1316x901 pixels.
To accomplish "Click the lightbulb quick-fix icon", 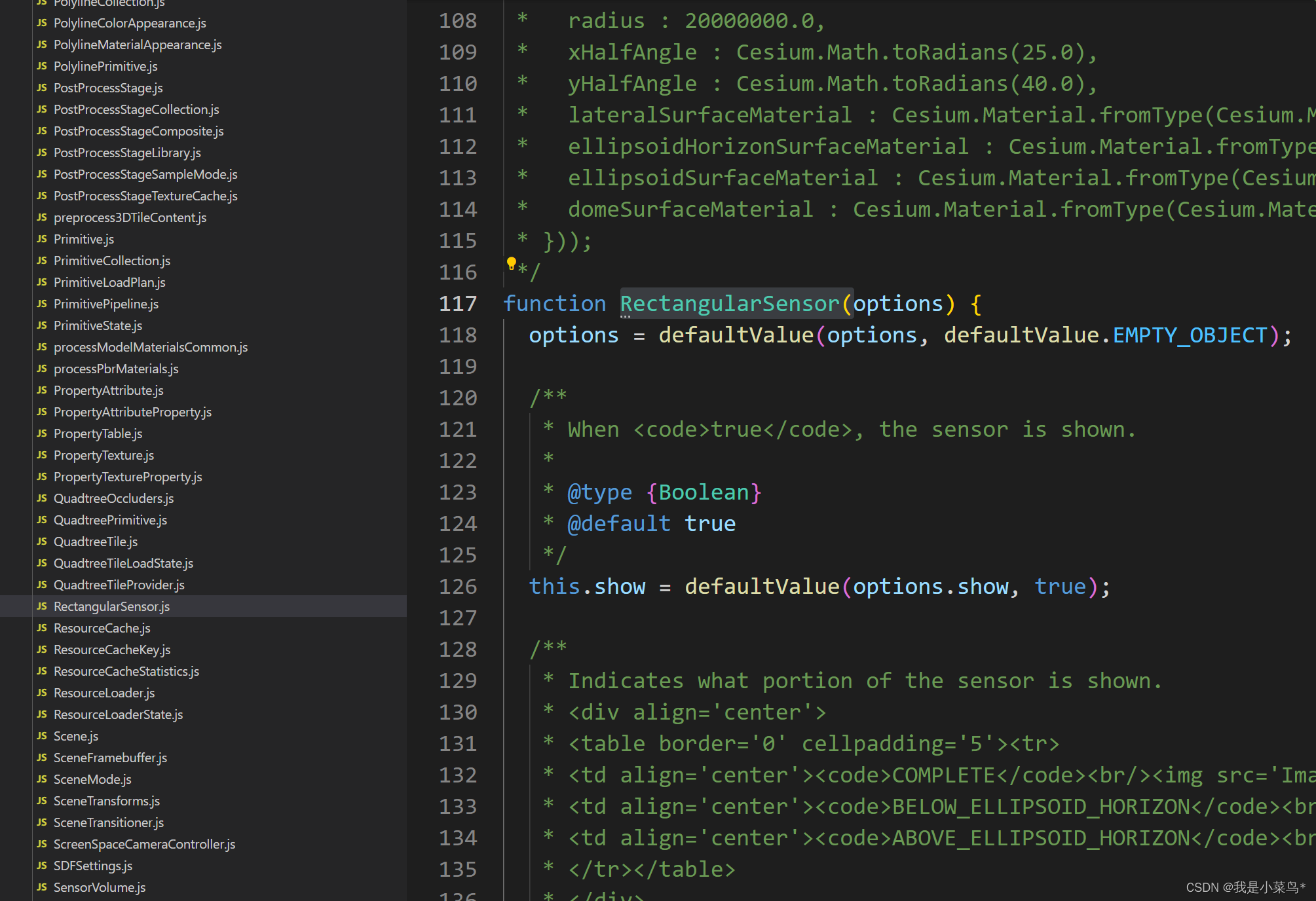I will click(x=512, y=264).
